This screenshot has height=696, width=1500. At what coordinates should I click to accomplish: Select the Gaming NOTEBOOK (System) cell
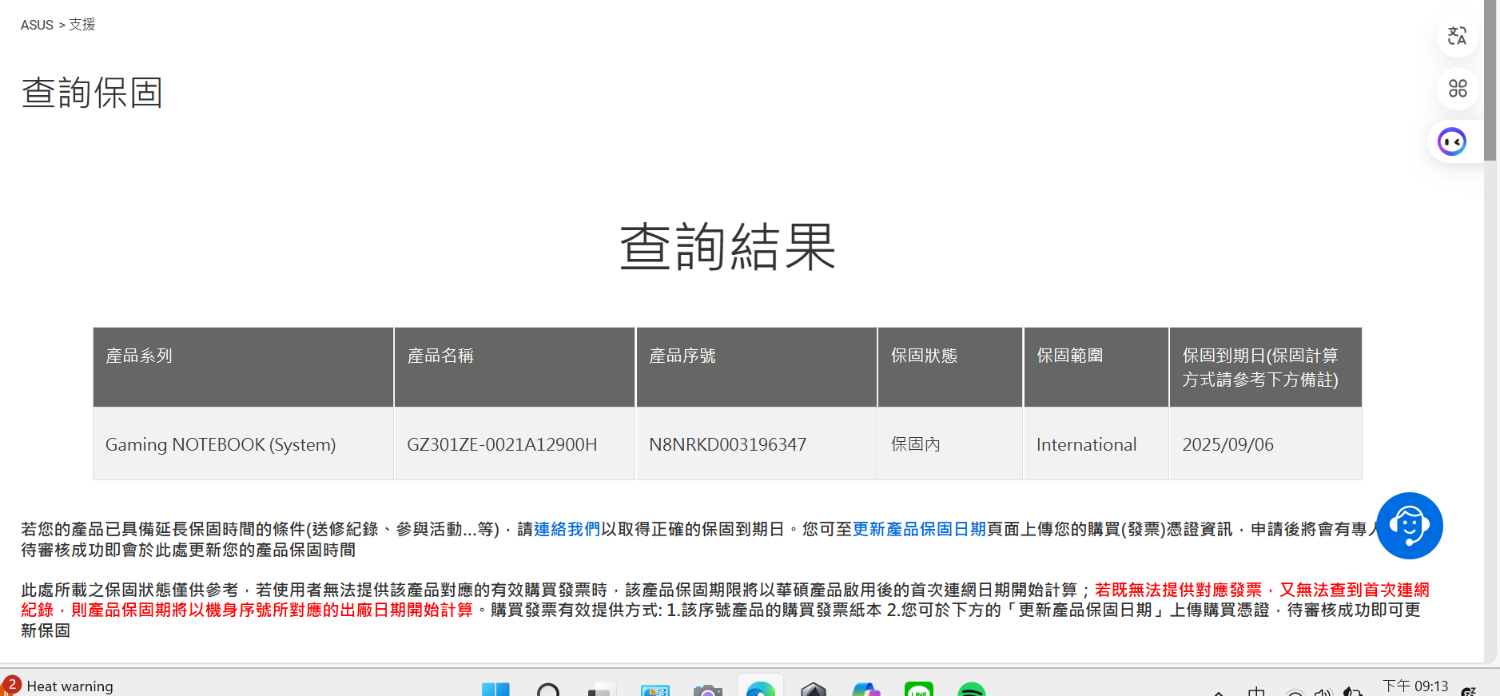coord(243,444)
